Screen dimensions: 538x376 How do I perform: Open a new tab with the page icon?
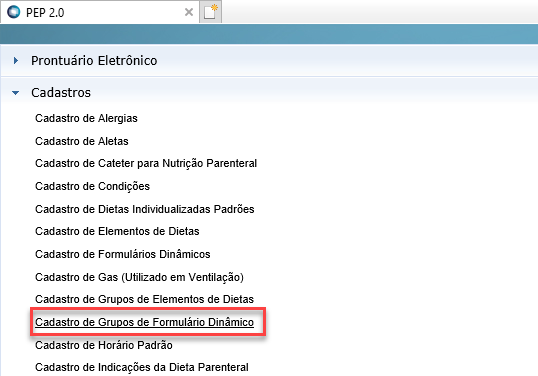pyautogui.click(x=211, y=12)
